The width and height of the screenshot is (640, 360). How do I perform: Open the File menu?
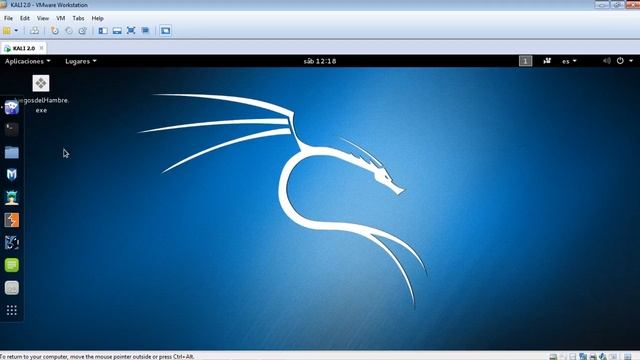8,18
